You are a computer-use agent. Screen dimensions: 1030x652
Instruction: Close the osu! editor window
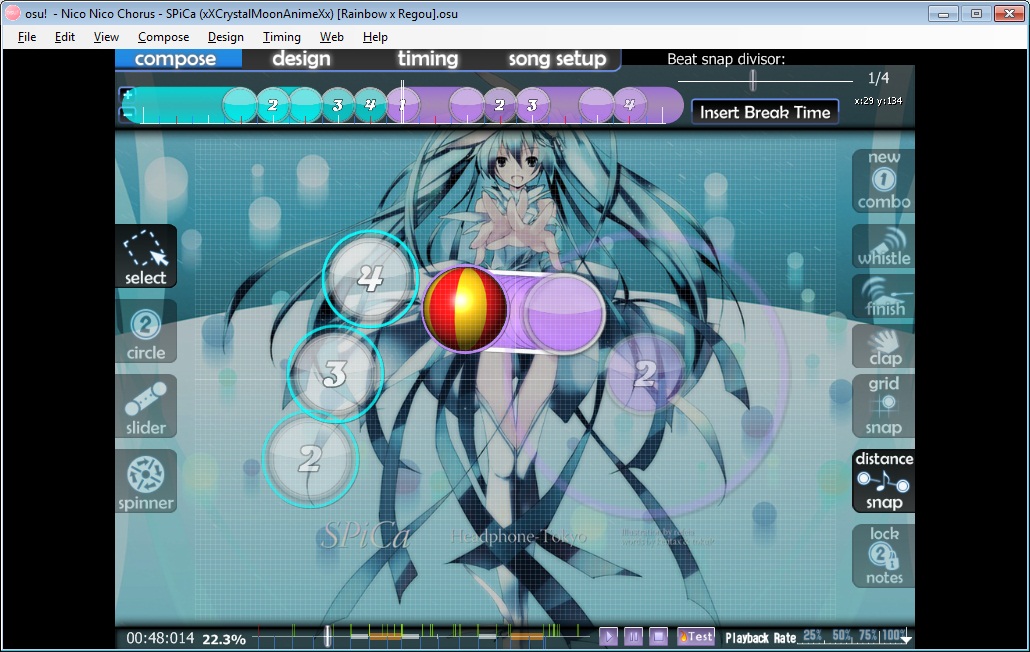click(x=1009, y=14)
